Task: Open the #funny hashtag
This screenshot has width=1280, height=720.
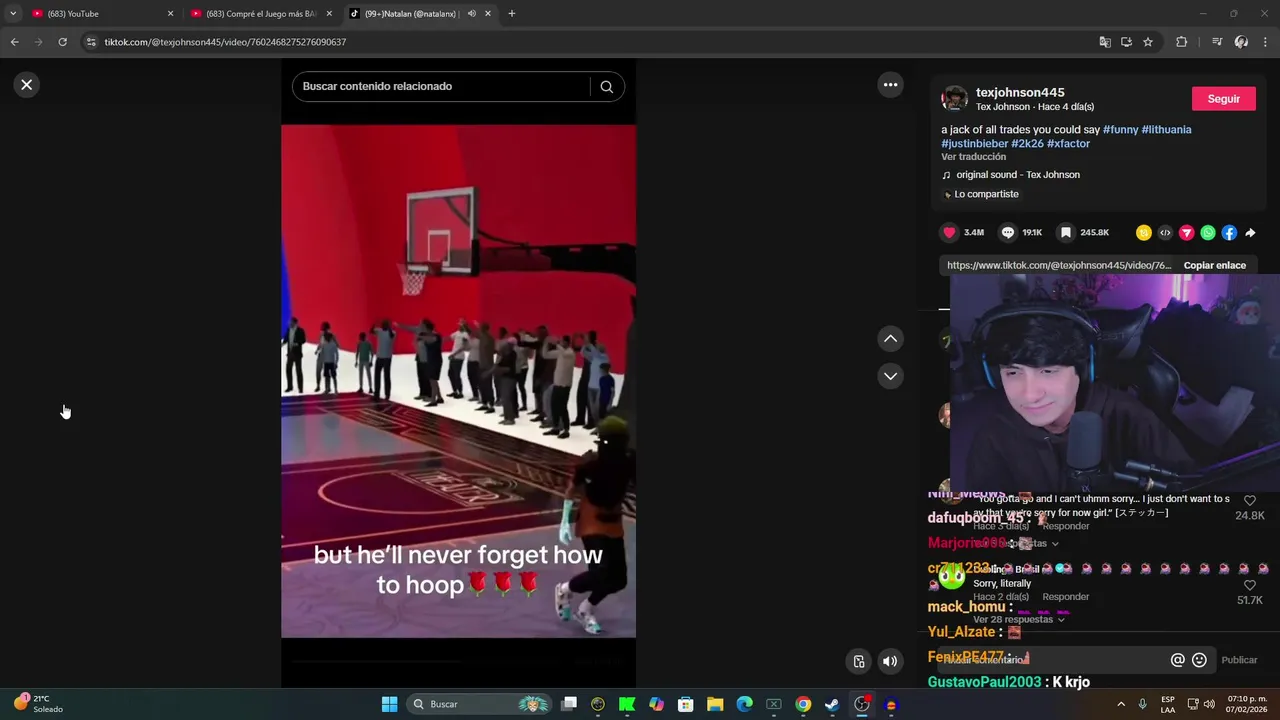Action: point(1120,130)
